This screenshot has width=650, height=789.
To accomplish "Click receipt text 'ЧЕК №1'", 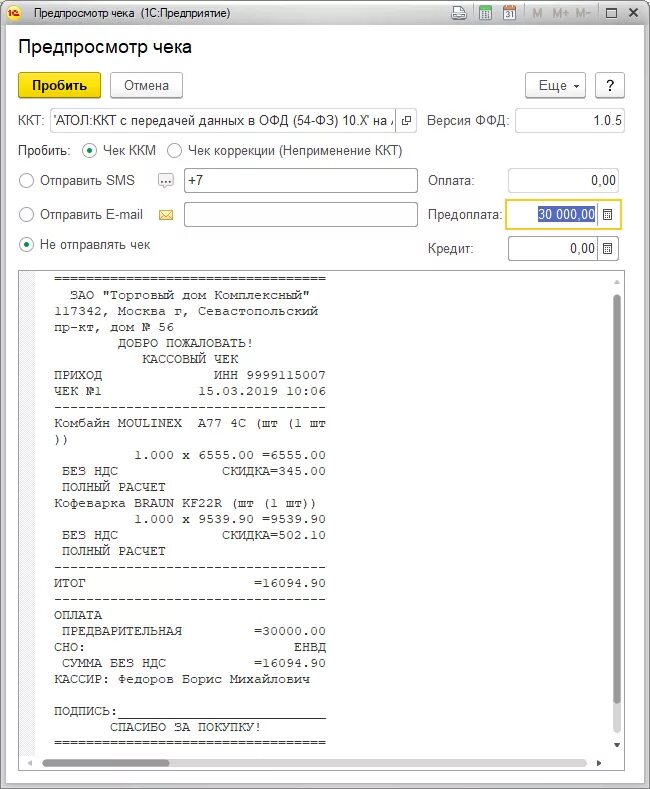I will click(x=77, y=391).
